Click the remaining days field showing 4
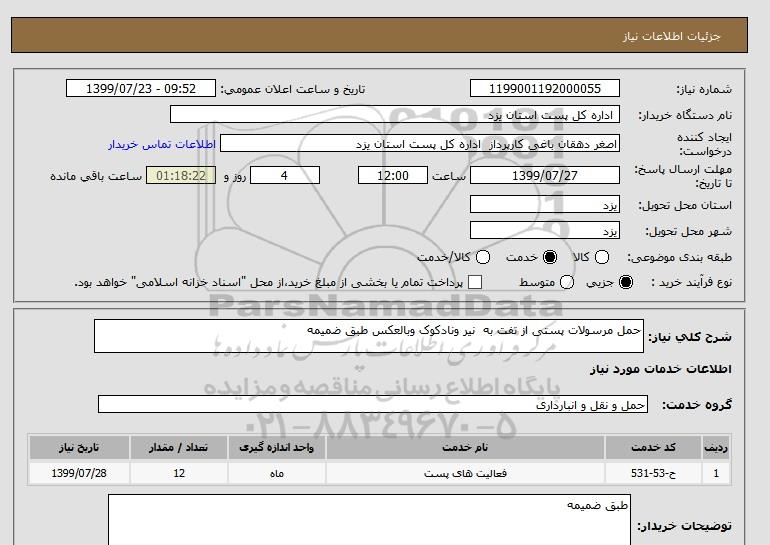 [285, 175]
